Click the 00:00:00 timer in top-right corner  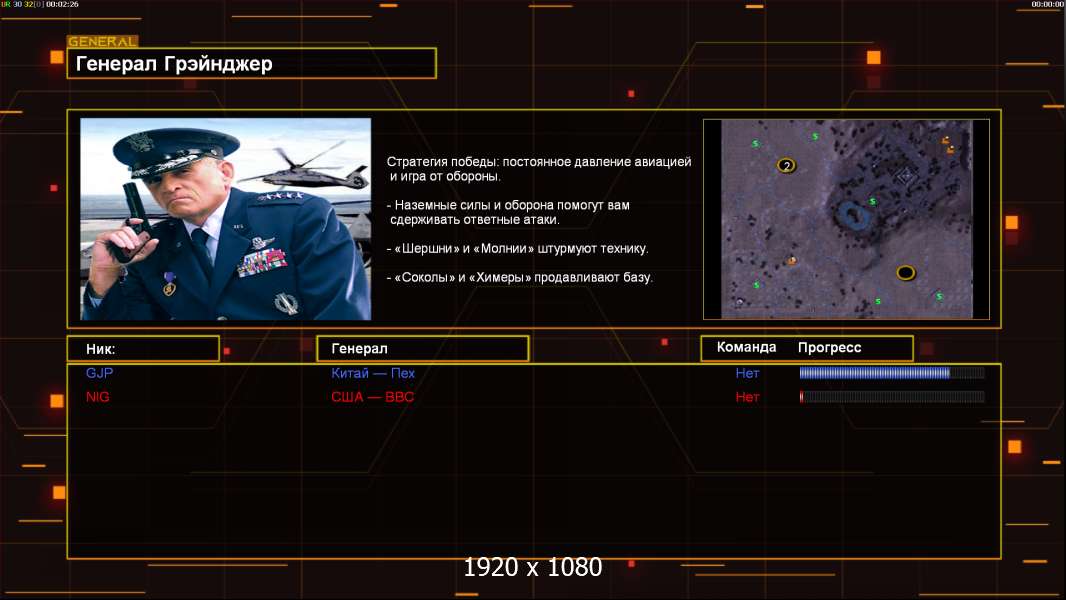[1047, 5]
